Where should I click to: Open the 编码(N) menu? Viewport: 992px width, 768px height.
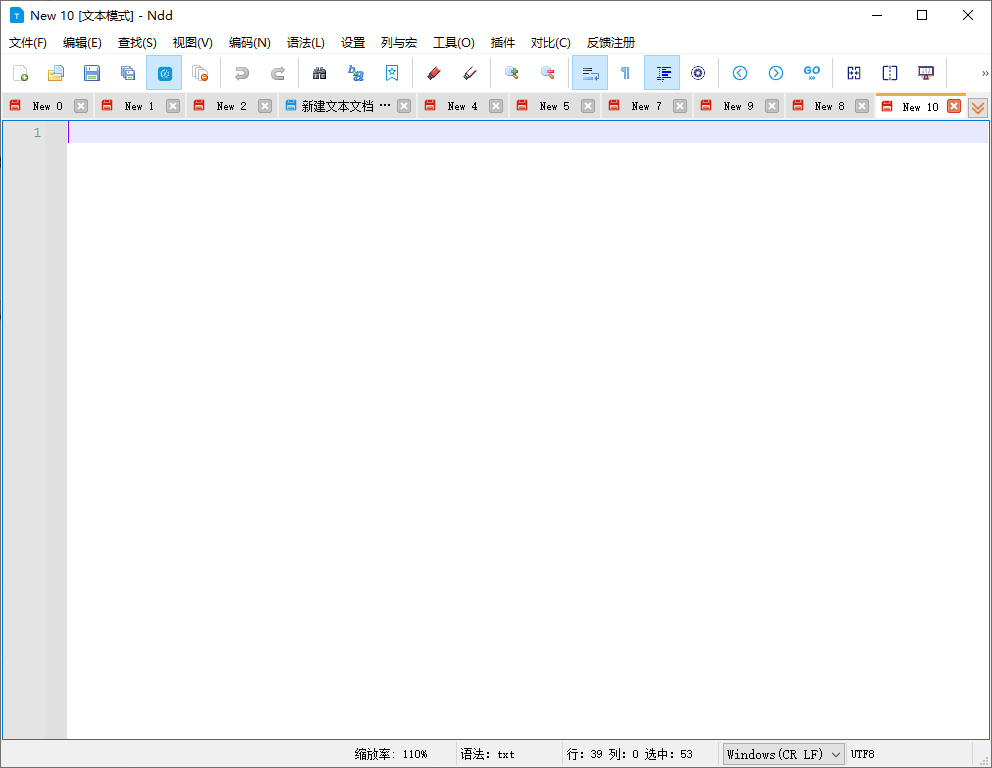click(x=249, y=43)
